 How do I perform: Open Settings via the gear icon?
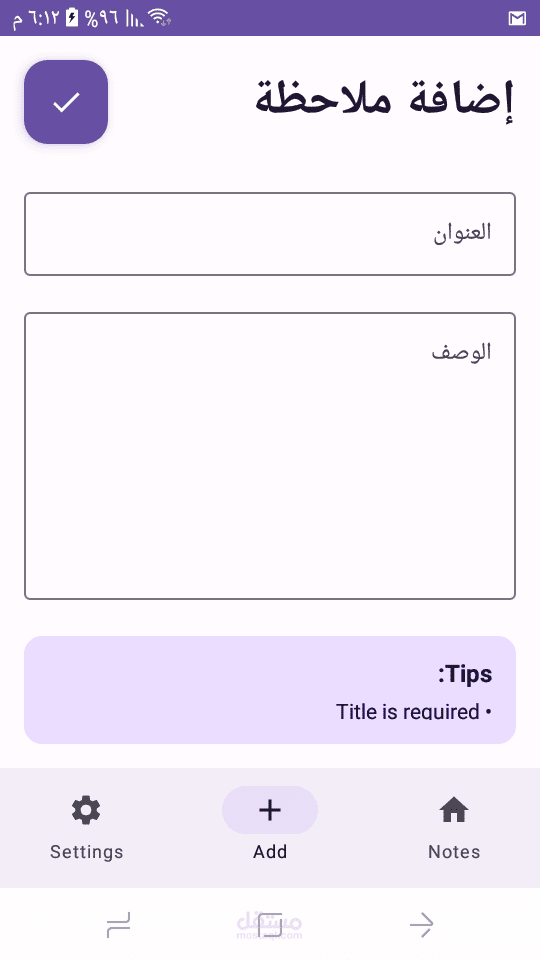coord(86,810)
